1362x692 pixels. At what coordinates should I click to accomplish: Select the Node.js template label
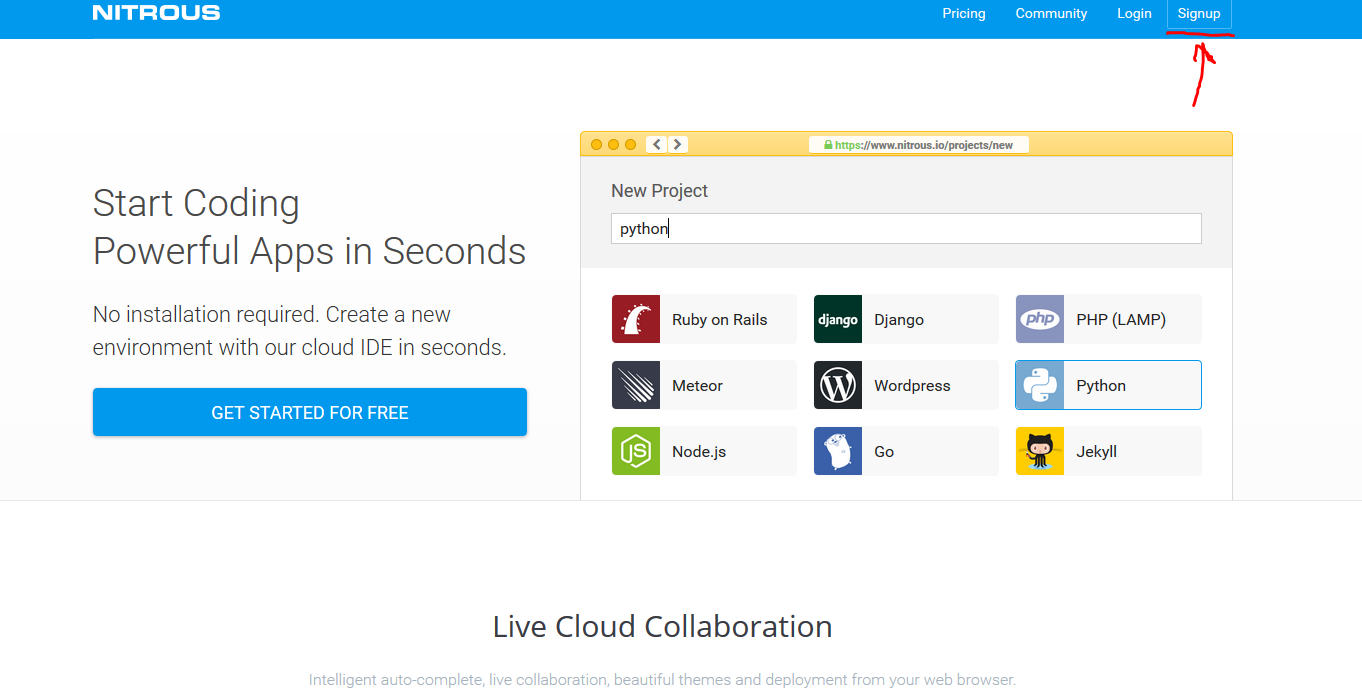point(699,452)
